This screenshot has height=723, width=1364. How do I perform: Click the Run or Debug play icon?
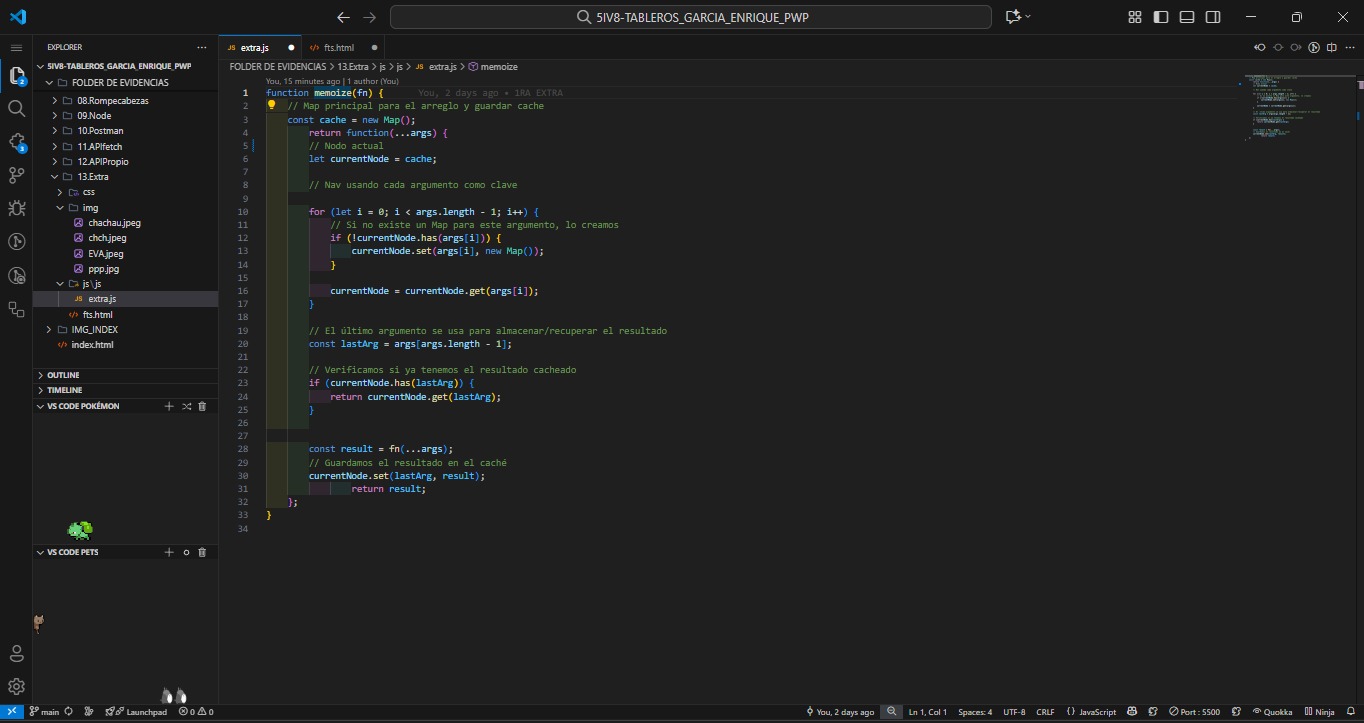1314,46
